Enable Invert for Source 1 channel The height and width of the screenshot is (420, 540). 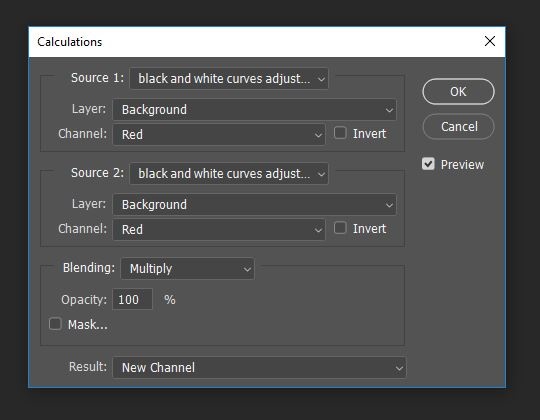(340, 133)
